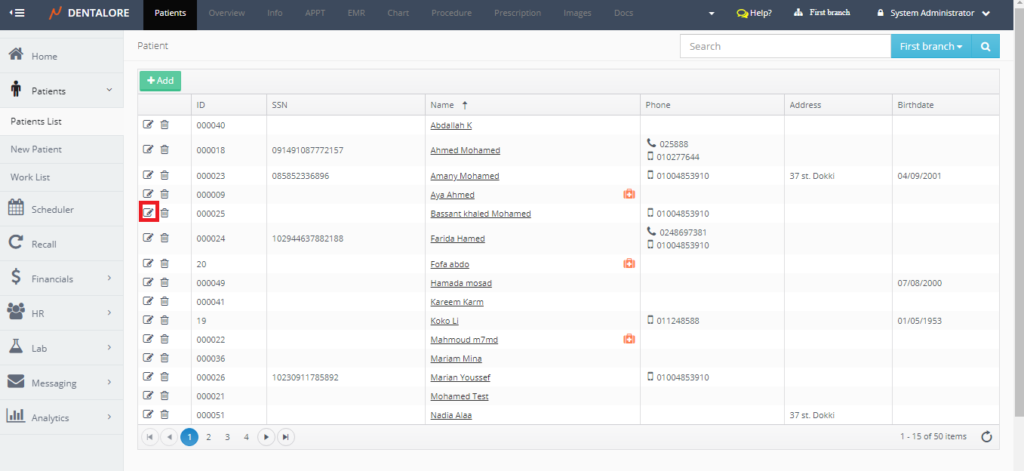Delete patient Koko Li via trash icon

pyautogui.click(x=165, y=320)
